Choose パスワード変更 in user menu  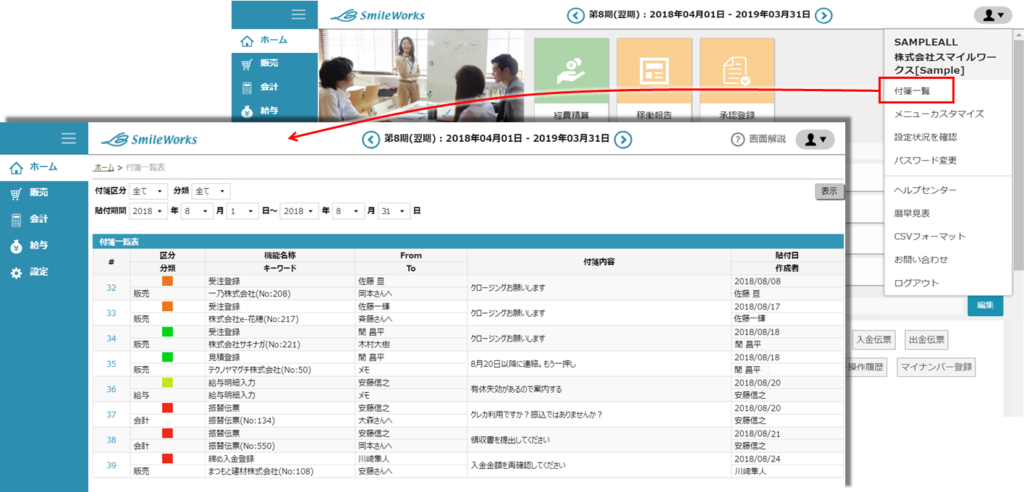coord(925,160)
